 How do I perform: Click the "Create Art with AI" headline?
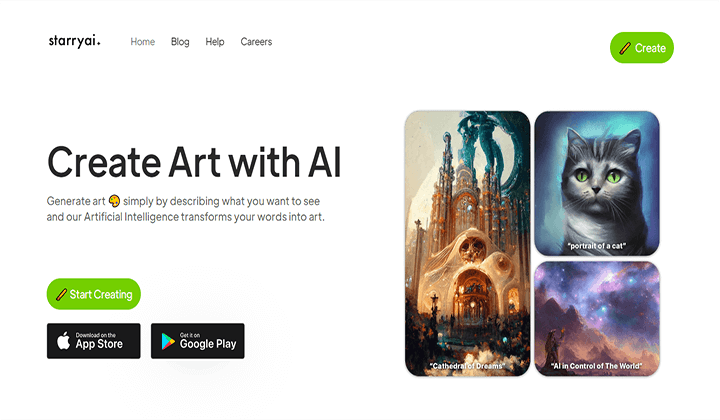tap(194, 162)
